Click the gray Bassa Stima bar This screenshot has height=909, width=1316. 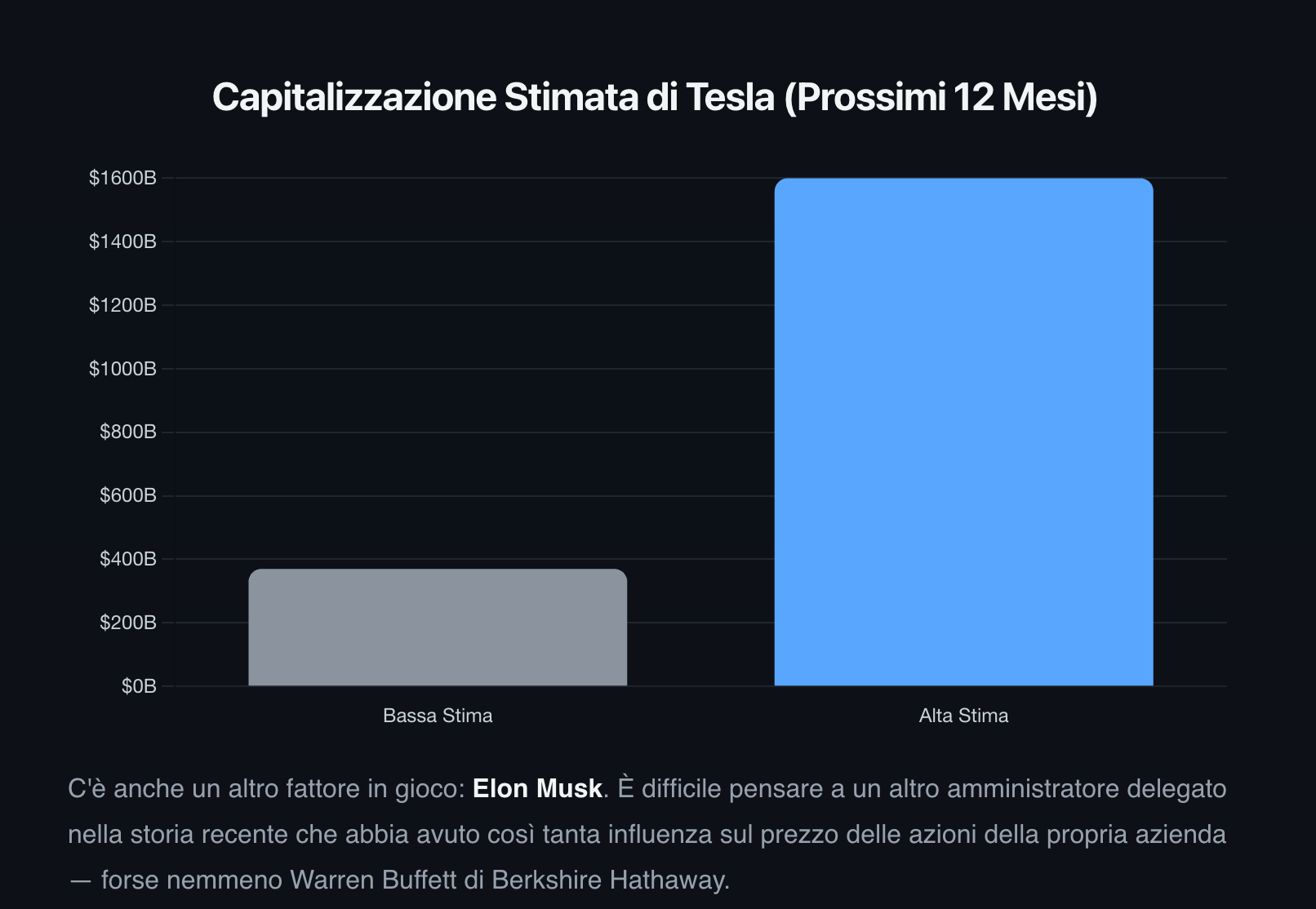[438, 627]
